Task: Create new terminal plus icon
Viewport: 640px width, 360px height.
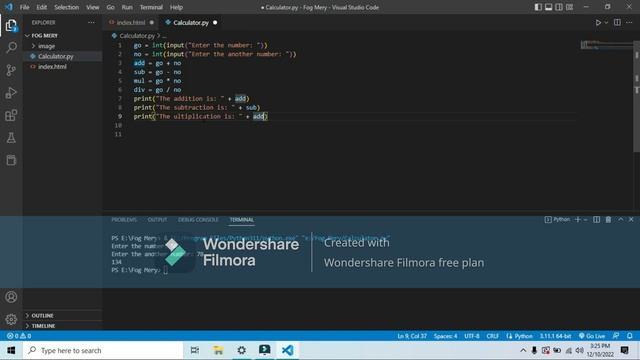Action: [x=578, y=220]
